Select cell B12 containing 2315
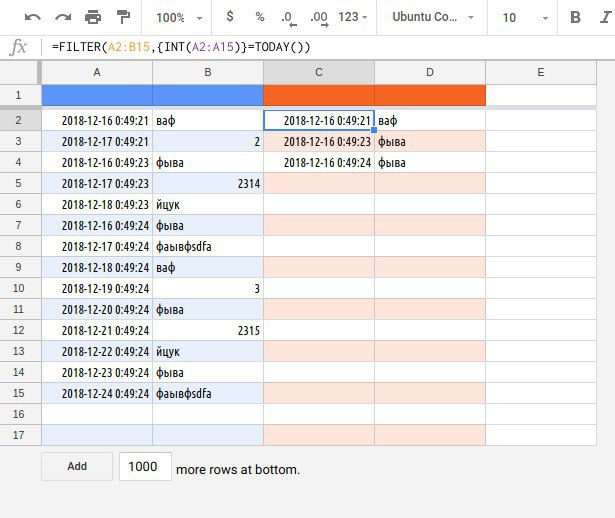This screenshot has height=518, width=615. pos(208,330)
